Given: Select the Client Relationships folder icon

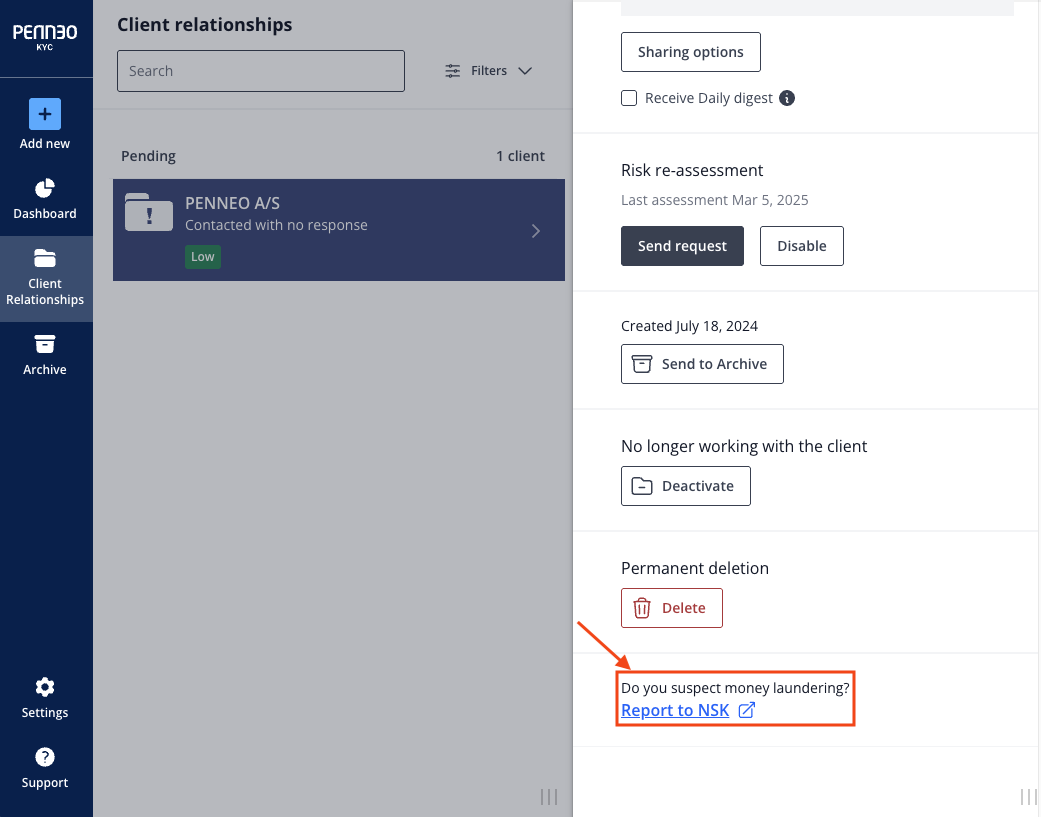Looking at the screenshot, I should pos(44,258).
